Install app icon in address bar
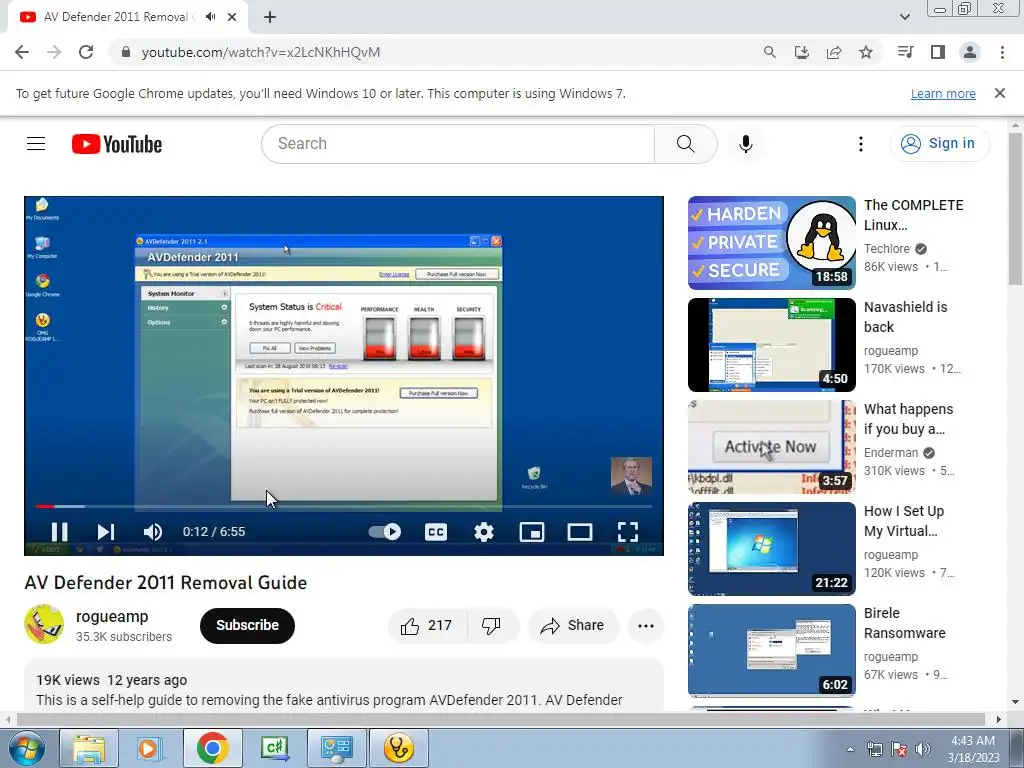Viewport: 1024px width, 768px height. [x=802, y=52]
